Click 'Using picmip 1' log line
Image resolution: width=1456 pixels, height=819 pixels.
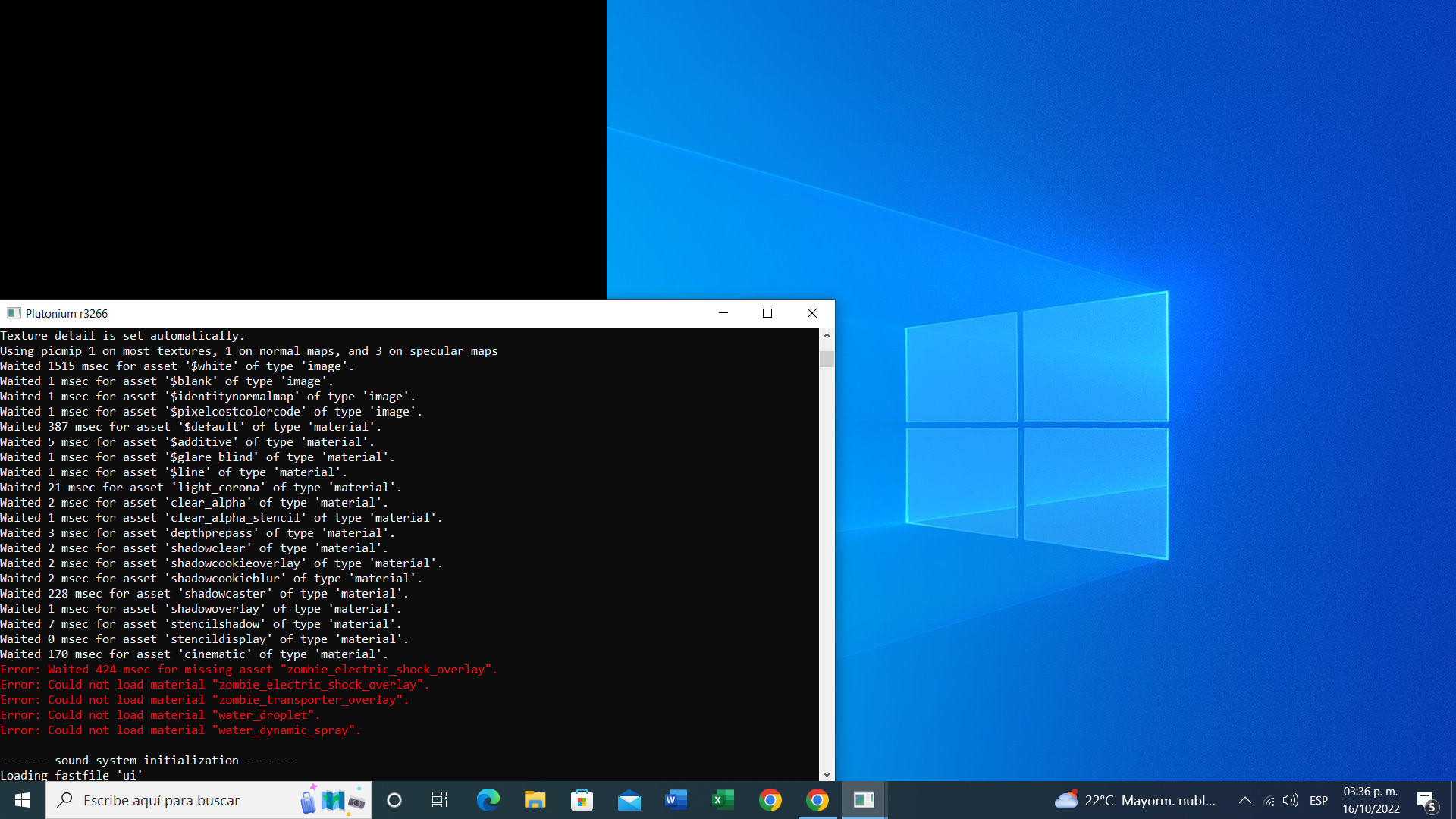tap(249, 351)
